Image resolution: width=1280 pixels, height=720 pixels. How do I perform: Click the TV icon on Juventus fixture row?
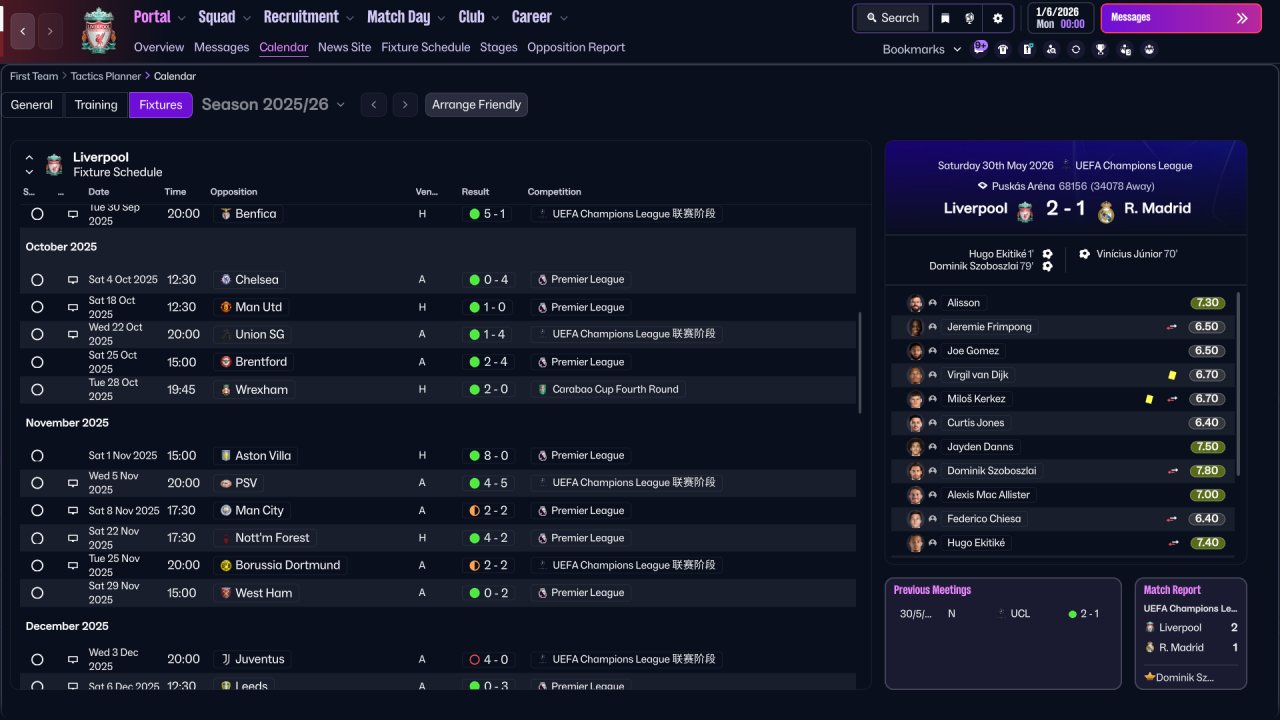(x=73, y=660)
